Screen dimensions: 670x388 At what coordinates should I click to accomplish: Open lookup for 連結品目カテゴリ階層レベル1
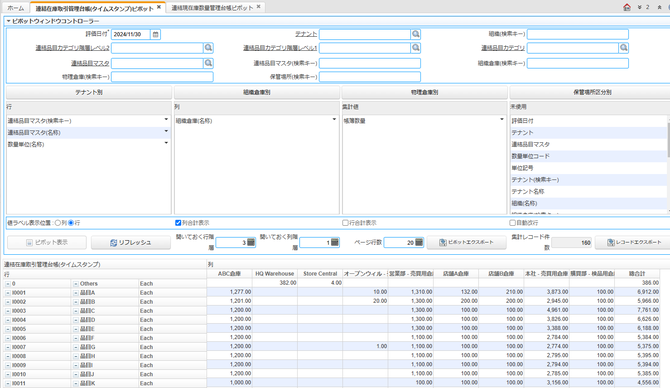pos(415,48)
